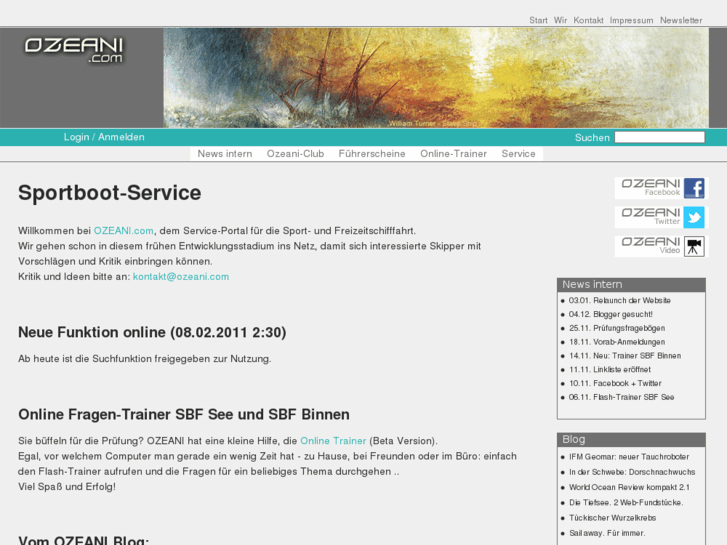Open blog post Tückischer Wurzelkrebs
This screenshot has width=727, height=545.
[x=612, y=518]
